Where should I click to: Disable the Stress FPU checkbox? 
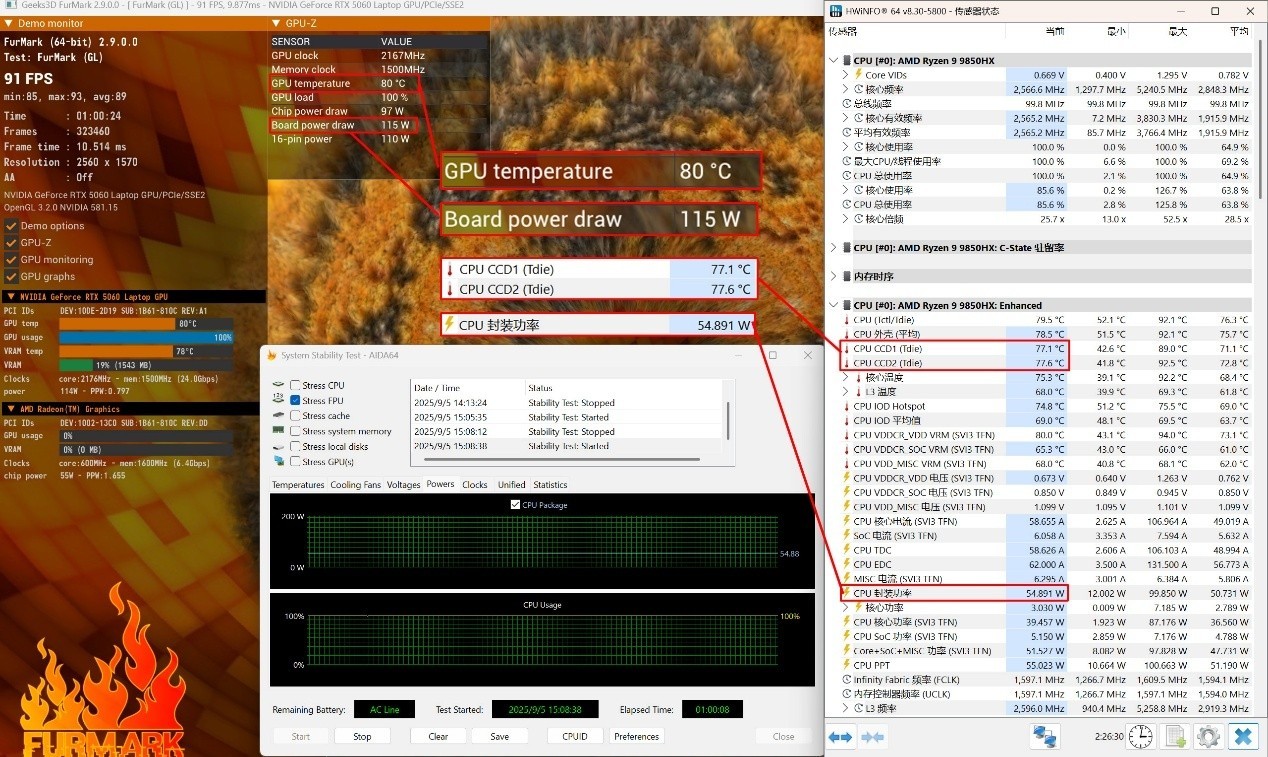[295, 401]
